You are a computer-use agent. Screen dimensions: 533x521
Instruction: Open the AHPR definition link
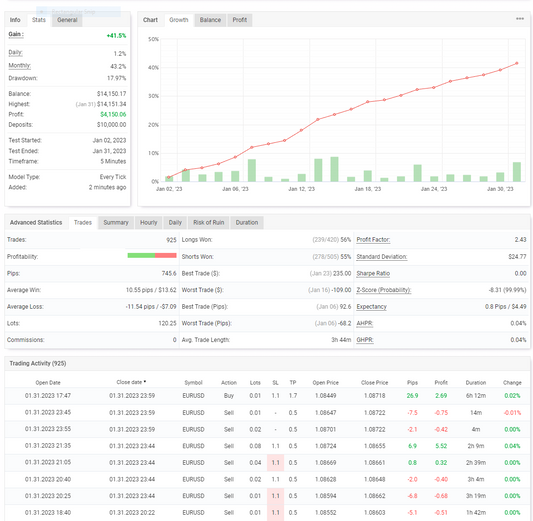(x=364, y=323)
